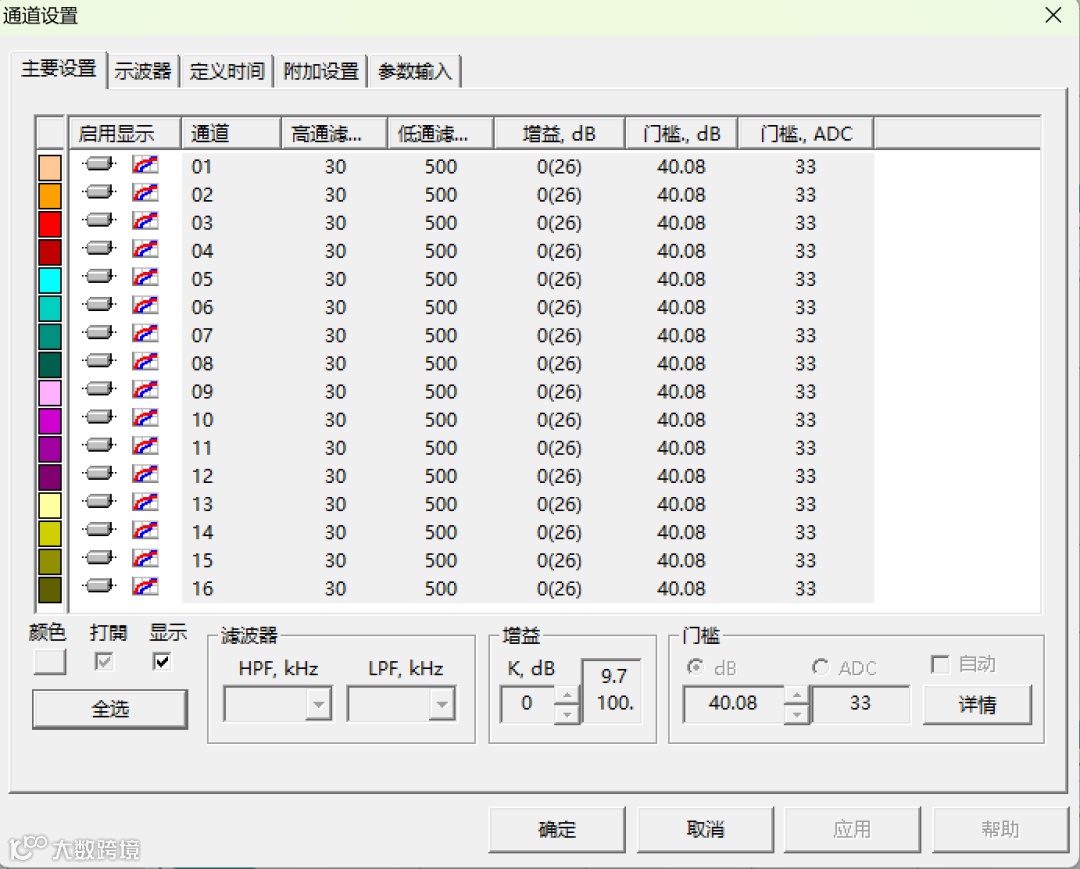
Task: Increase threshold dB with up spinner
Action: coord(796,695)
